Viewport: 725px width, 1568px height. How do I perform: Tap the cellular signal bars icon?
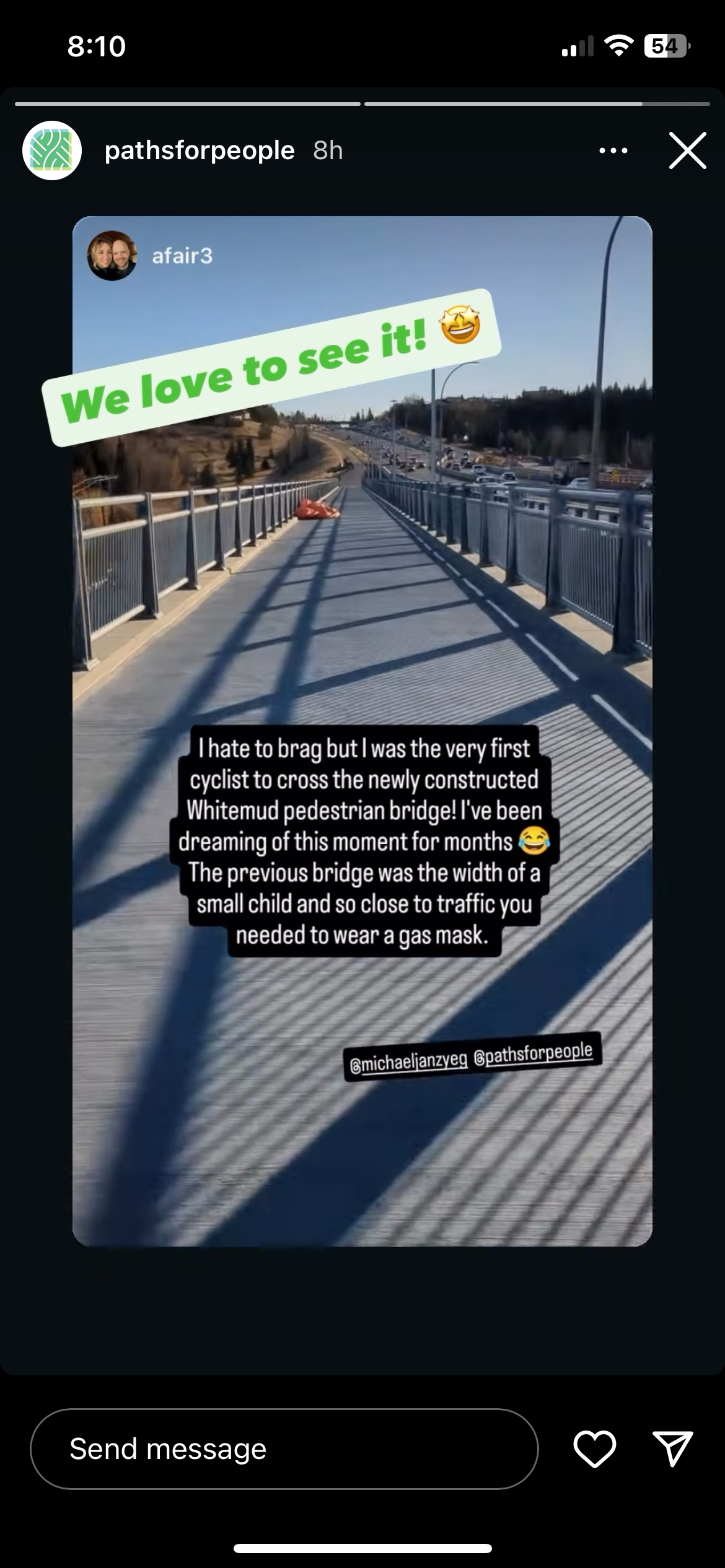(577, 46)
